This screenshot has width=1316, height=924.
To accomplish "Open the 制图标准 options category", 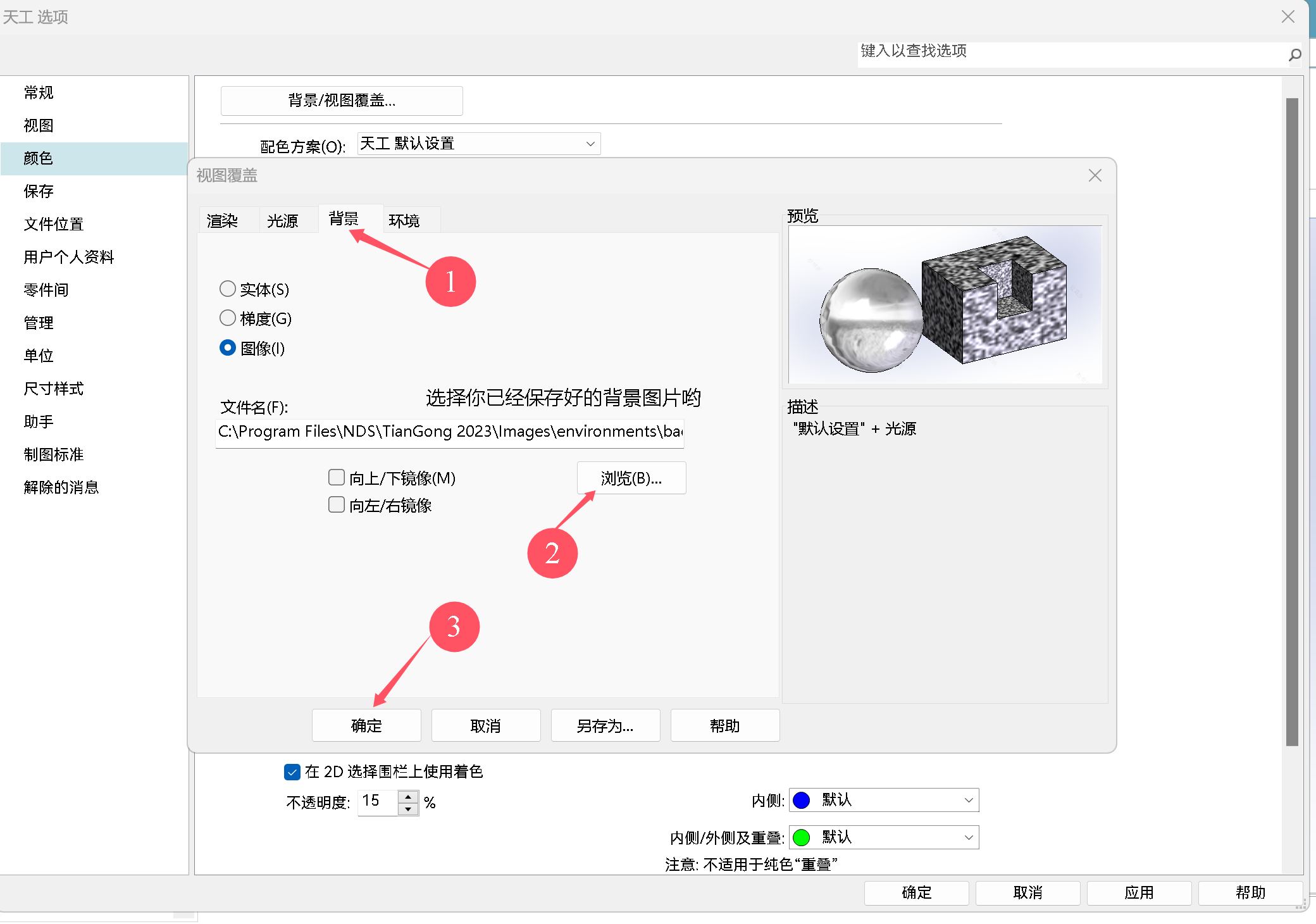I will [x=94, y=454].
